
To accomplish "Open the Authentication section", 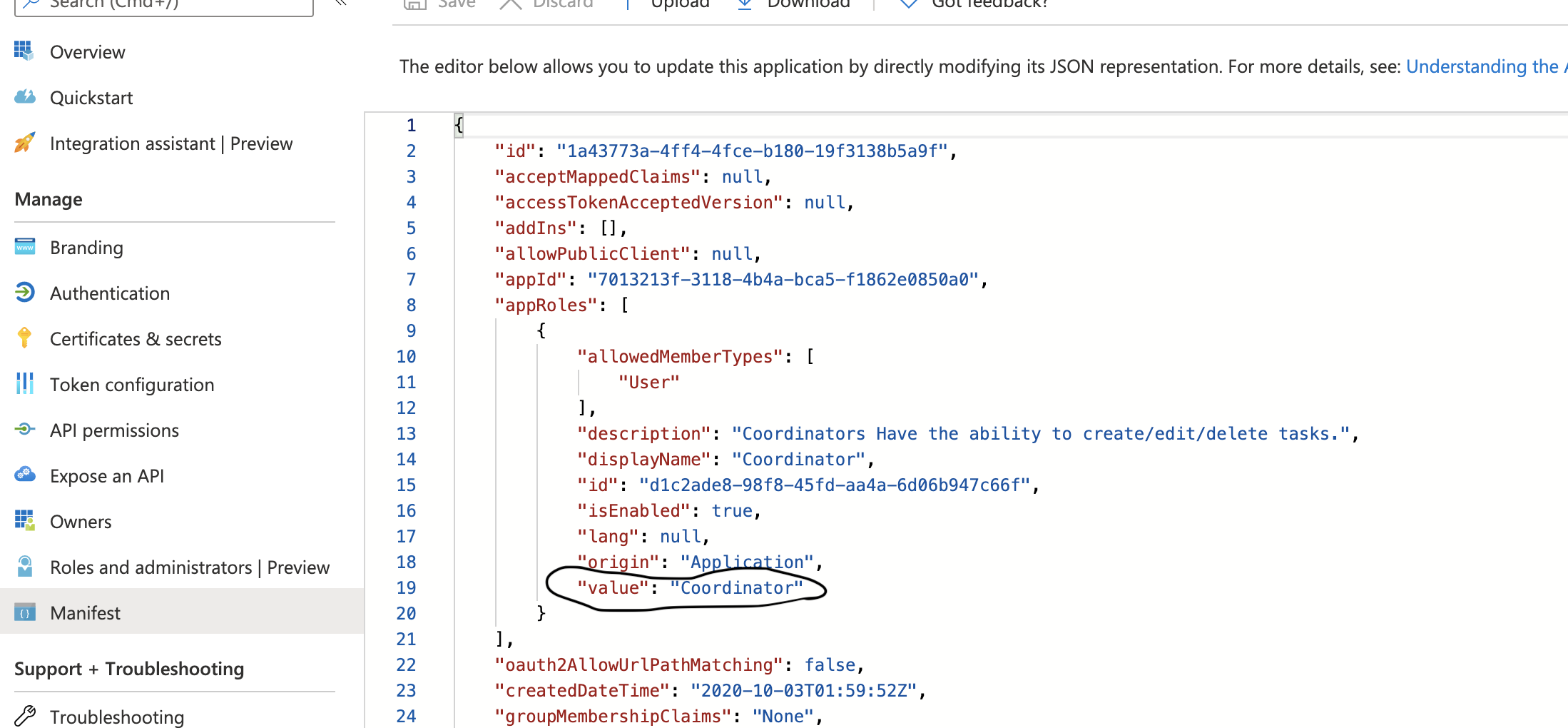I will click(109, 293).
